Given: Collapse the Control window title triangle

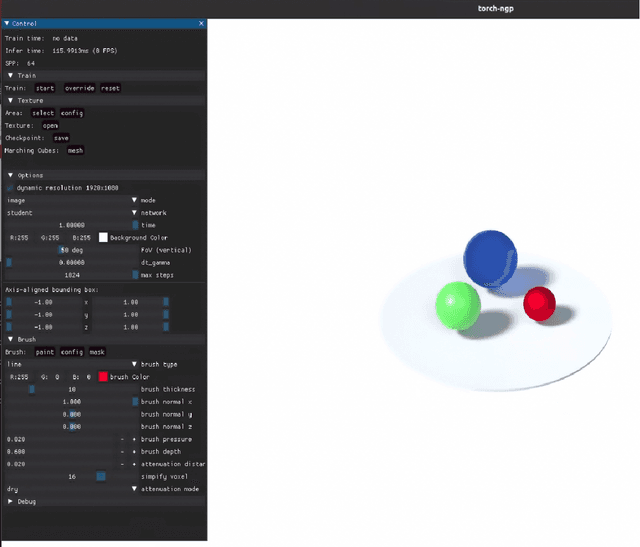Looking at the screenshot, I should tap(8, 21).
